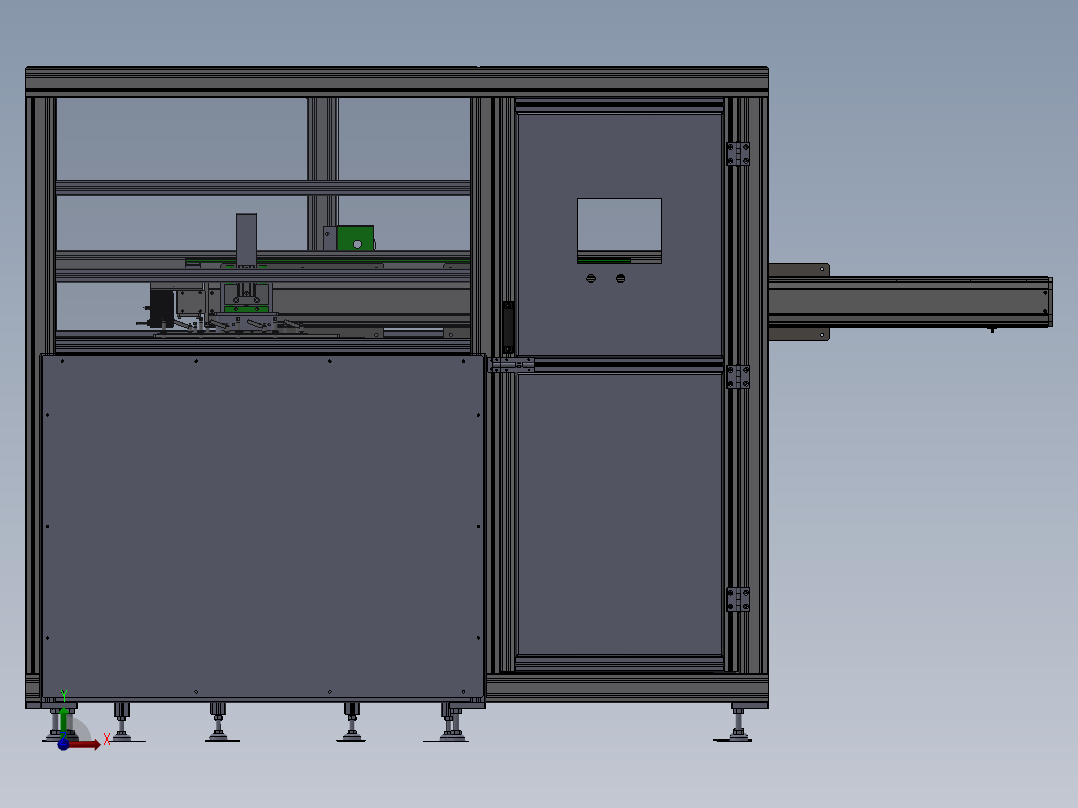Image resolution: width=1078 pixels, height=808 pixels.
Task: Select the conveyor rail extending right
Action: click(910, 301)
